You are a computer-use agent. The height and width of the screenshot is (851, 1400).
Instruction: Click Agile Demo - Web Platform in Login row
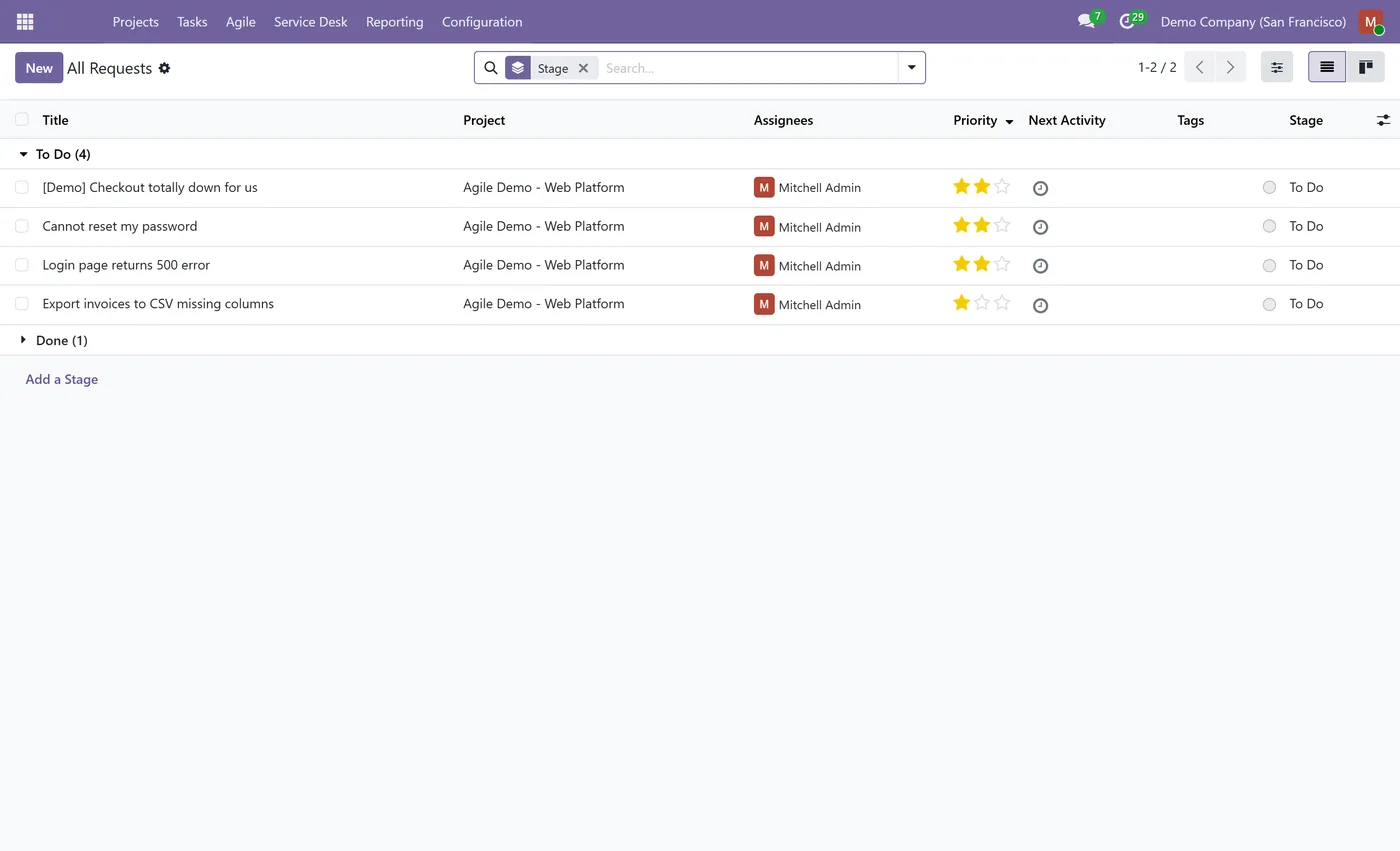tap(544, 265)
